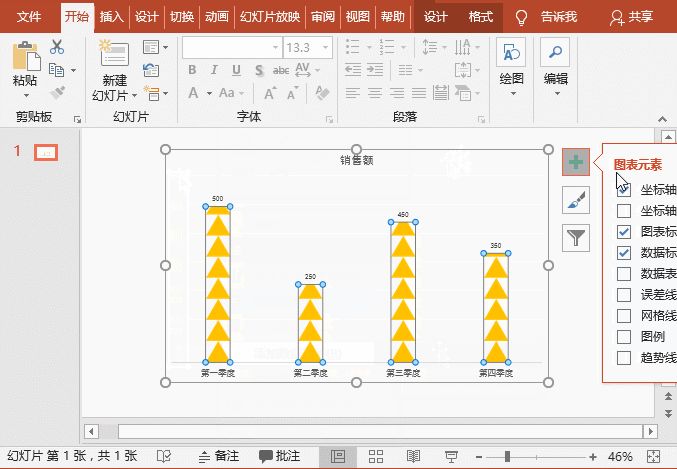Open Section dropdown in slides group

click(156, 93)
